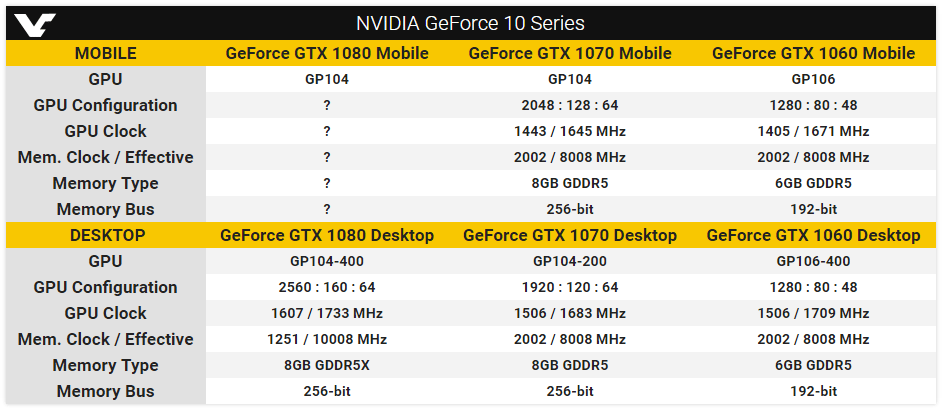Click GeForce GTX 1080 Mobile column header

pyautogui.click(x=327, y=53)
